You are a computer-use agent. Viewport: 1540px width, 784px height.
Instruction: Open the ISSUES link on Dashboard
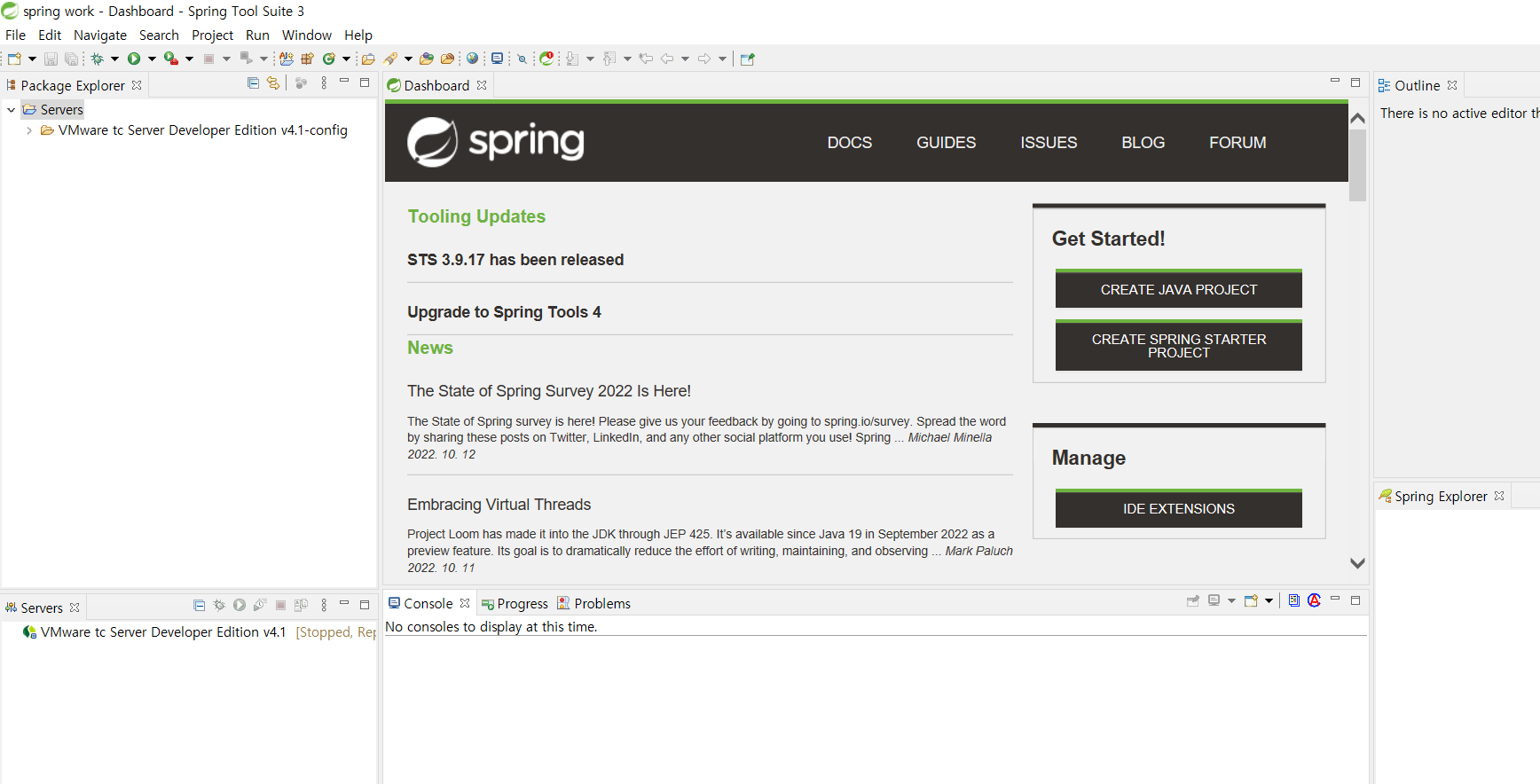point(1049,143)
